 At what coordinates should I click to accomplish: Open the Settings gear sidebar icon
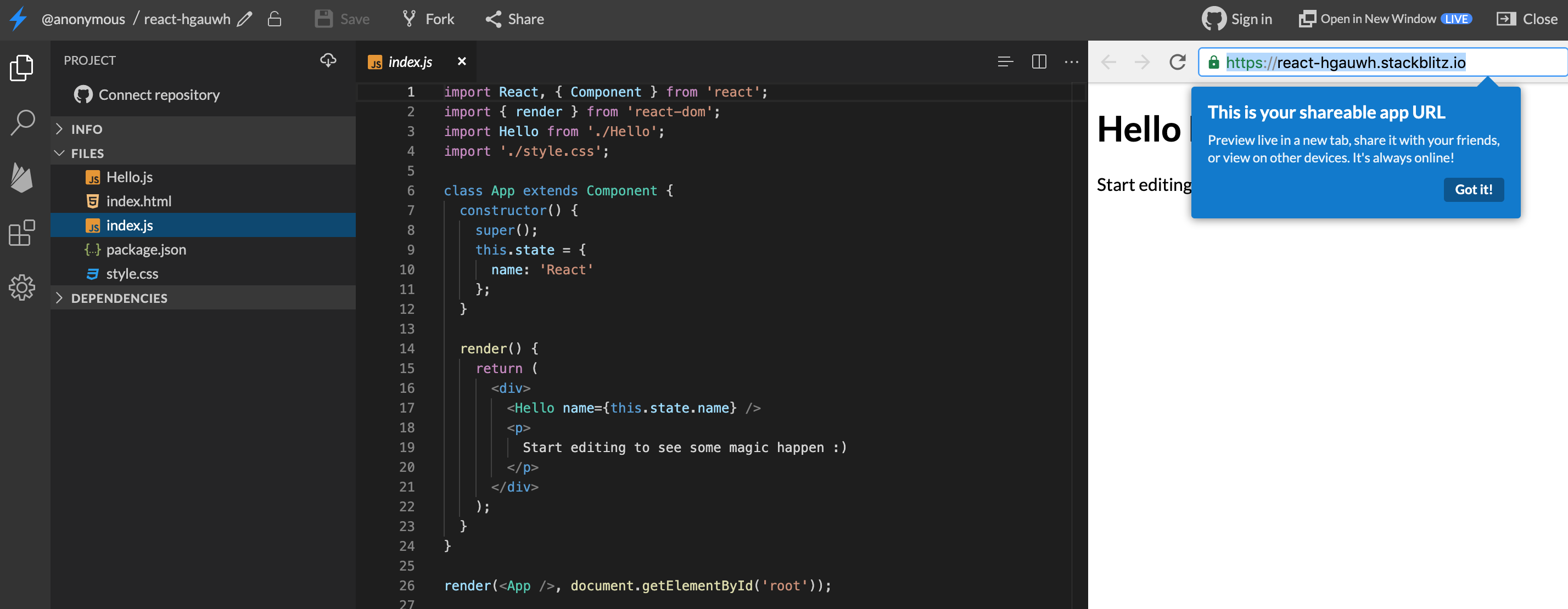(22, 287)
